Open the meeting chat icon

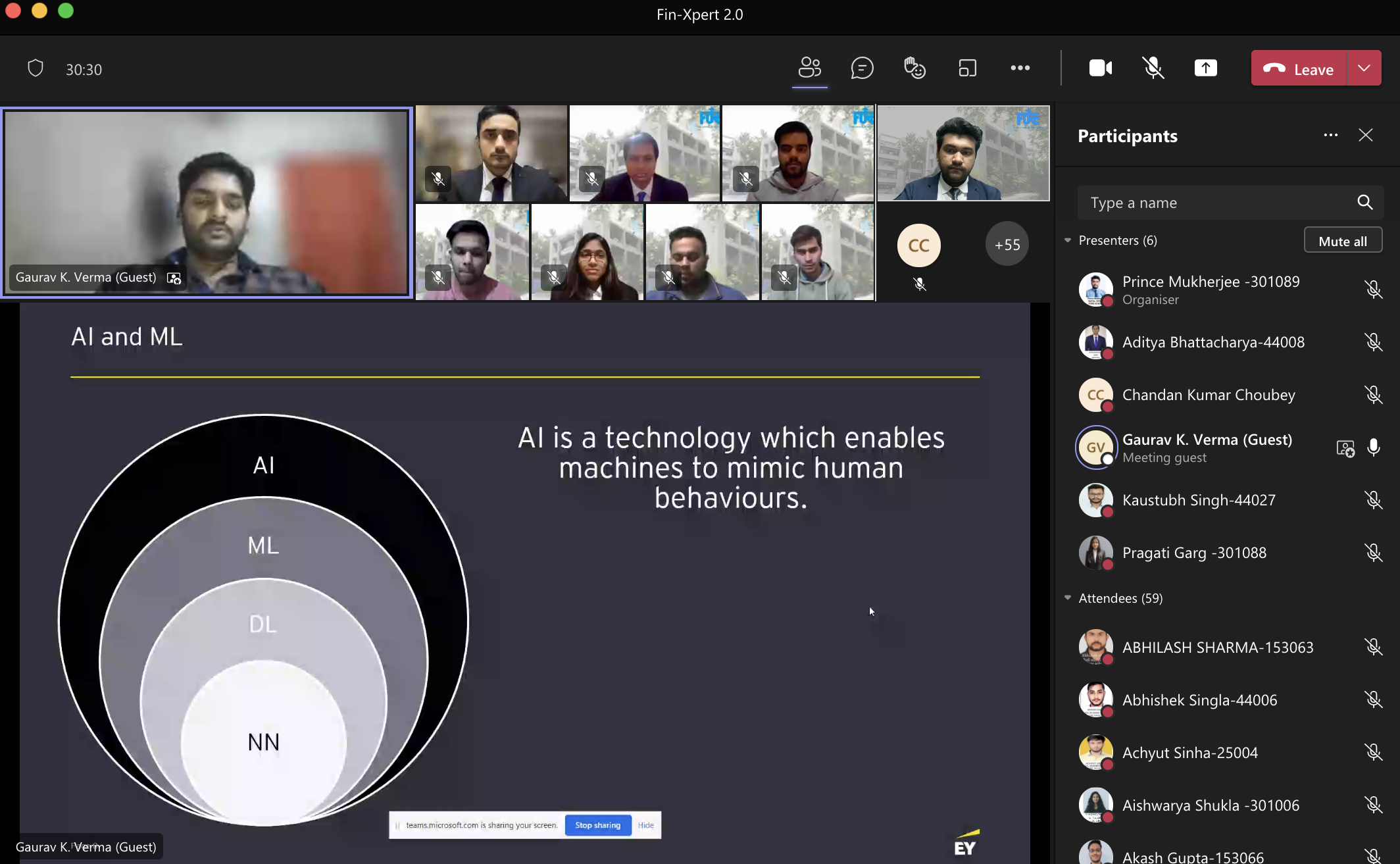pos(863,68)
